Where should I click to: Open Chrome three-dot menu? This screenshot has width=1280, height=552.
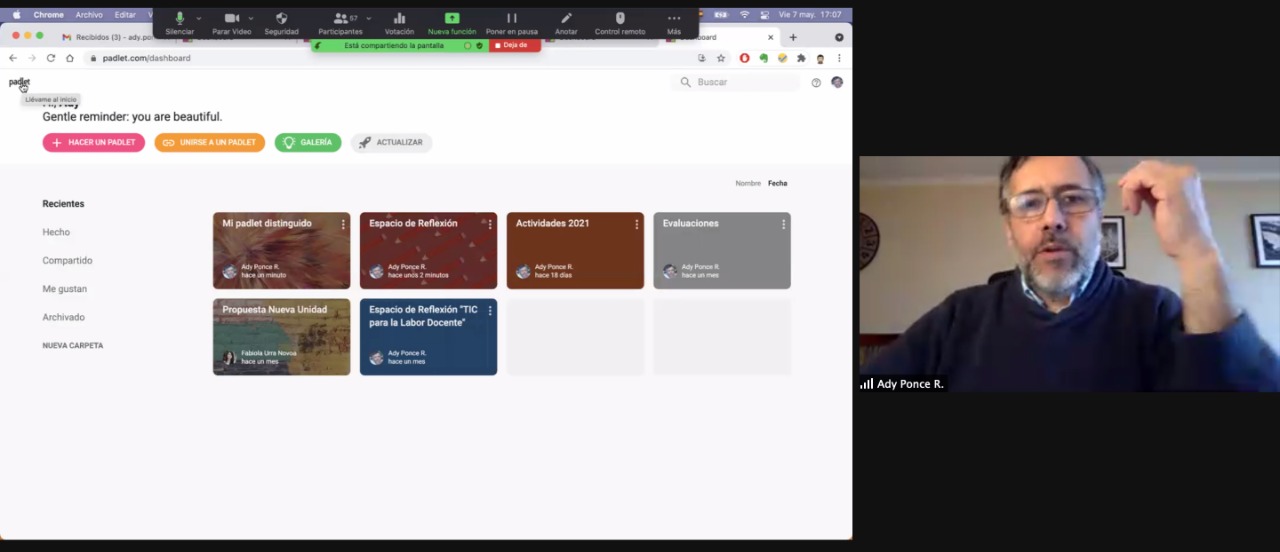click(x=839, y=58)
